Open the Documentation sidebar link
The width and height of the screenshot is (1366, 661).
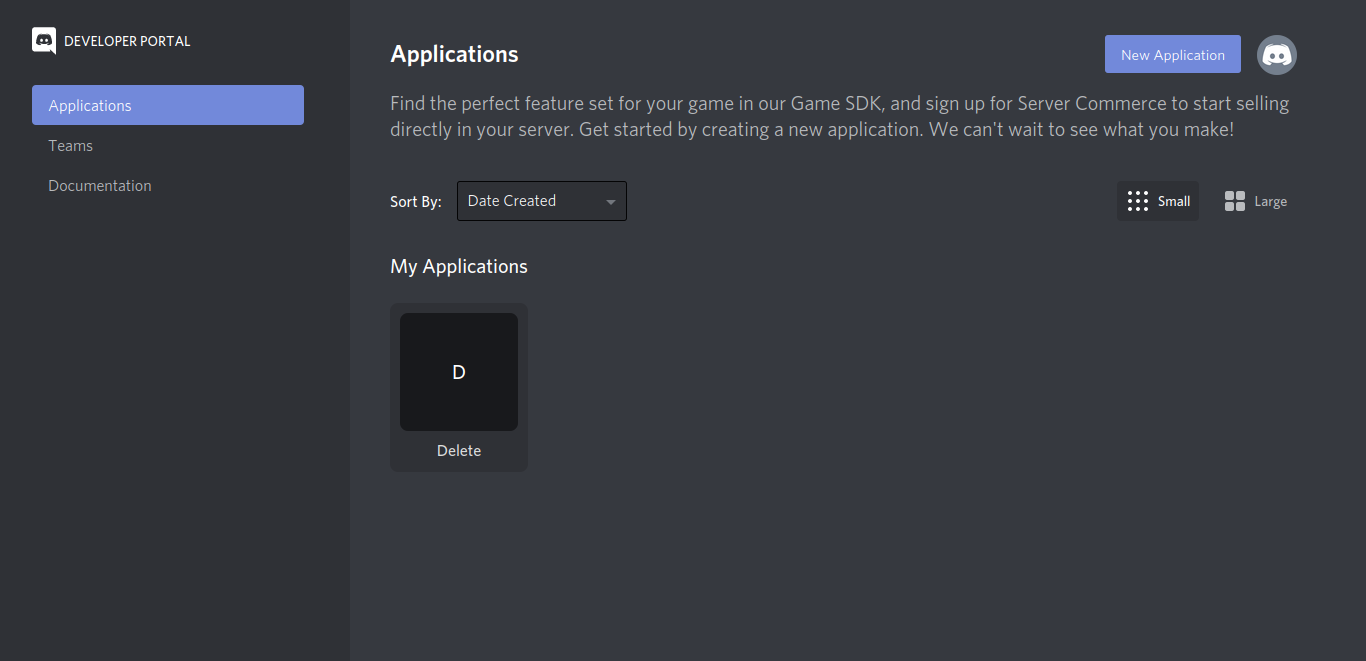tap(100, 186)
